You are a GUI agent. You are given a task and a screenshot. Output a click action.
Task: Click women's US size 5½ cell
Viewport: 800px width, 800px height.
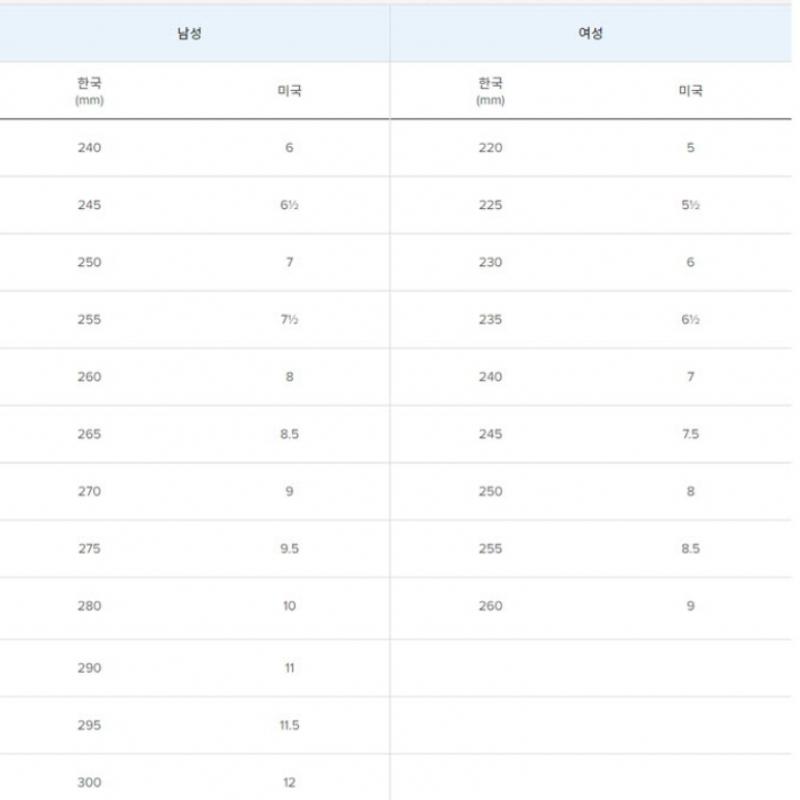(x=690, y=205)
